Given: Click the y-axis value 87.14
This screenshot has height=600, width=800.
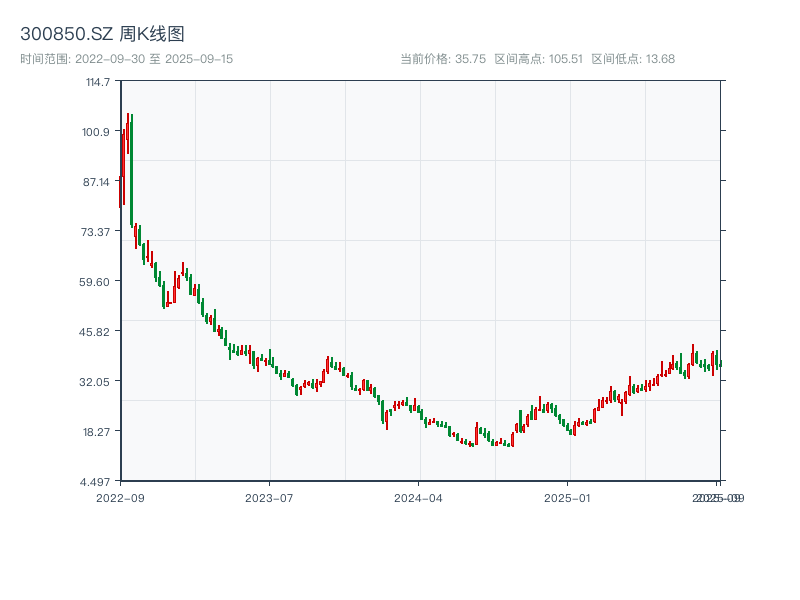Looking at the screenshot, I should (x=96, y=182).
